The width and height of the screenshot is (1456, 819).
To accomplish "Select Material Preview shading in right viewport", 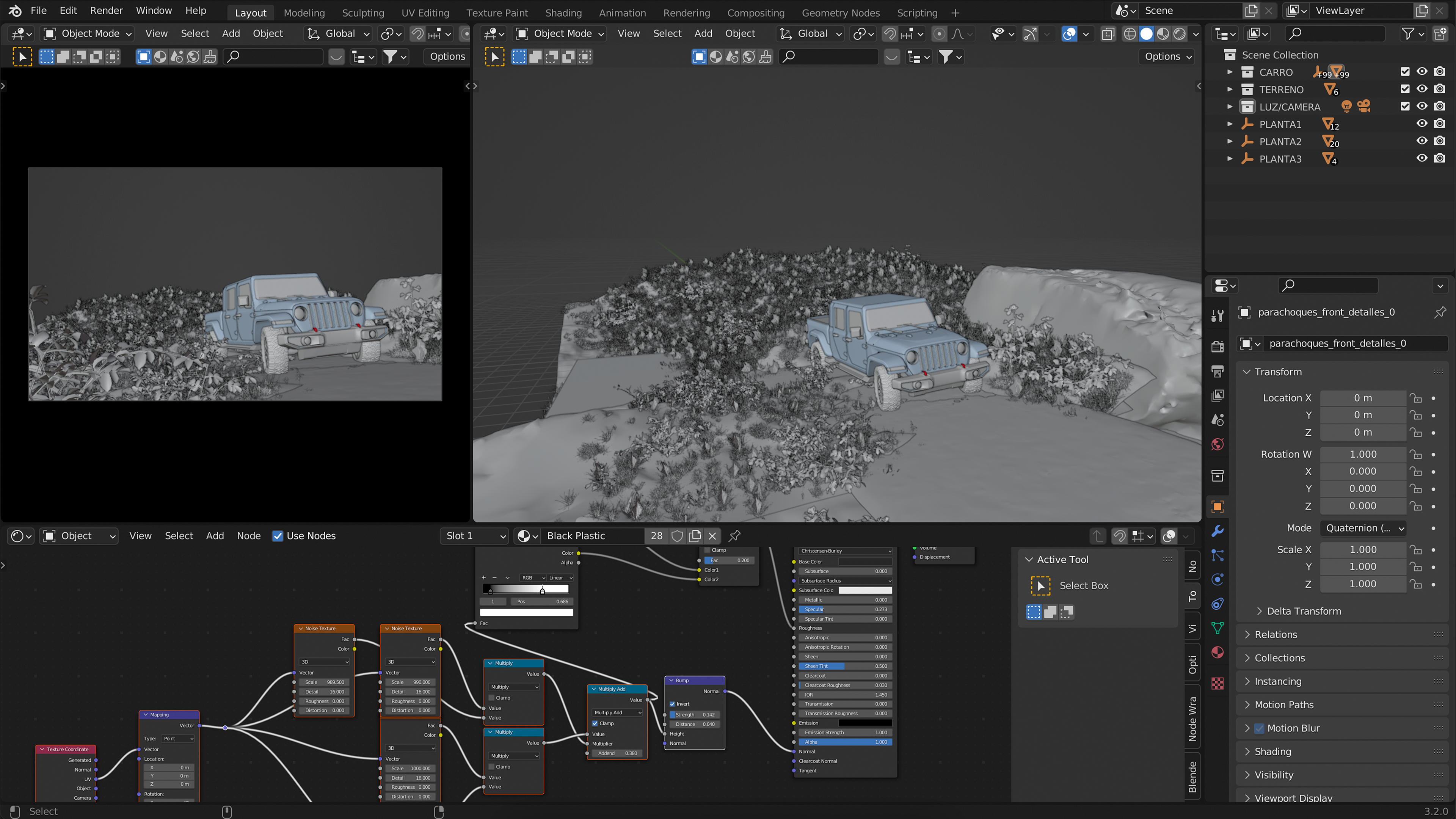I will 1163,34.
